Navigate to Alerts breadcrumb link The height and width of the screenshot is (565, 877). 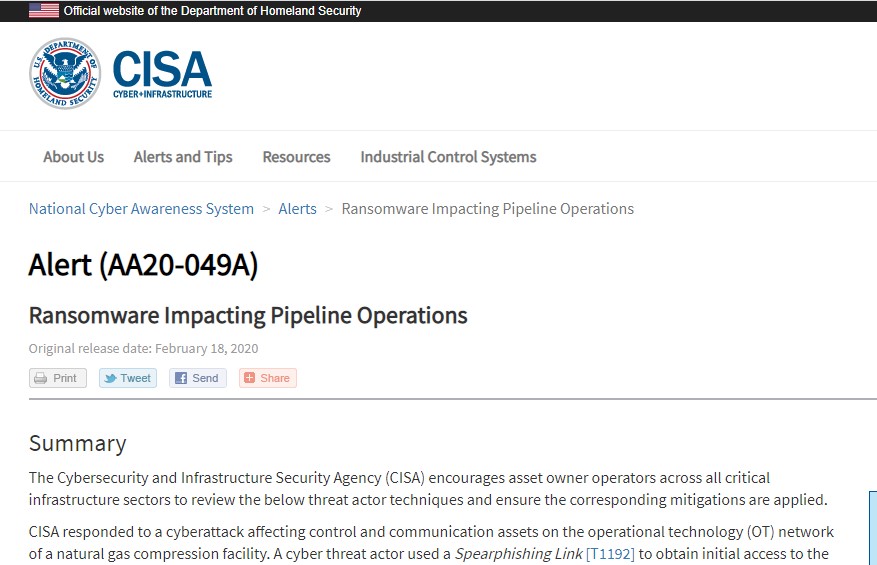[297, 209]
